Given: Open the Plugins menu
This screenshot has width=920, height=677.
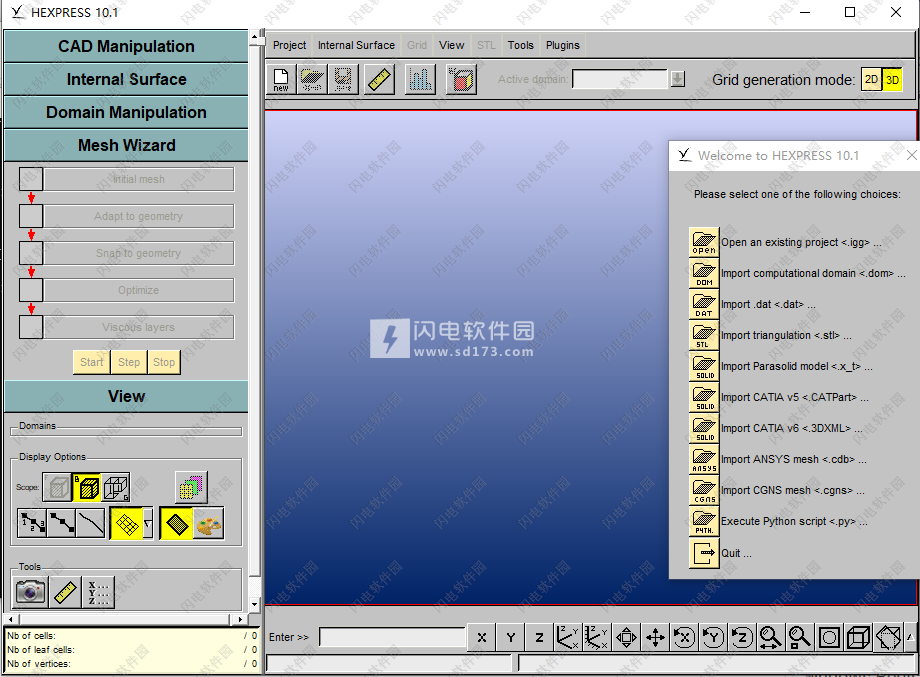Looking at the screenshot, I should click(x=563, y=45).
